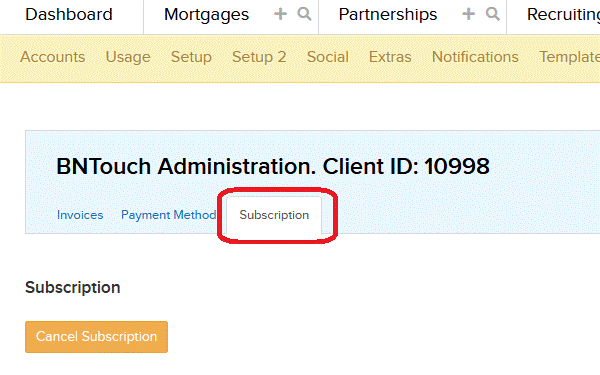Select Accounts in the yellow submenu
This screenshot has width=600, height=375.
pyautogui.click(x=53, y=57)
